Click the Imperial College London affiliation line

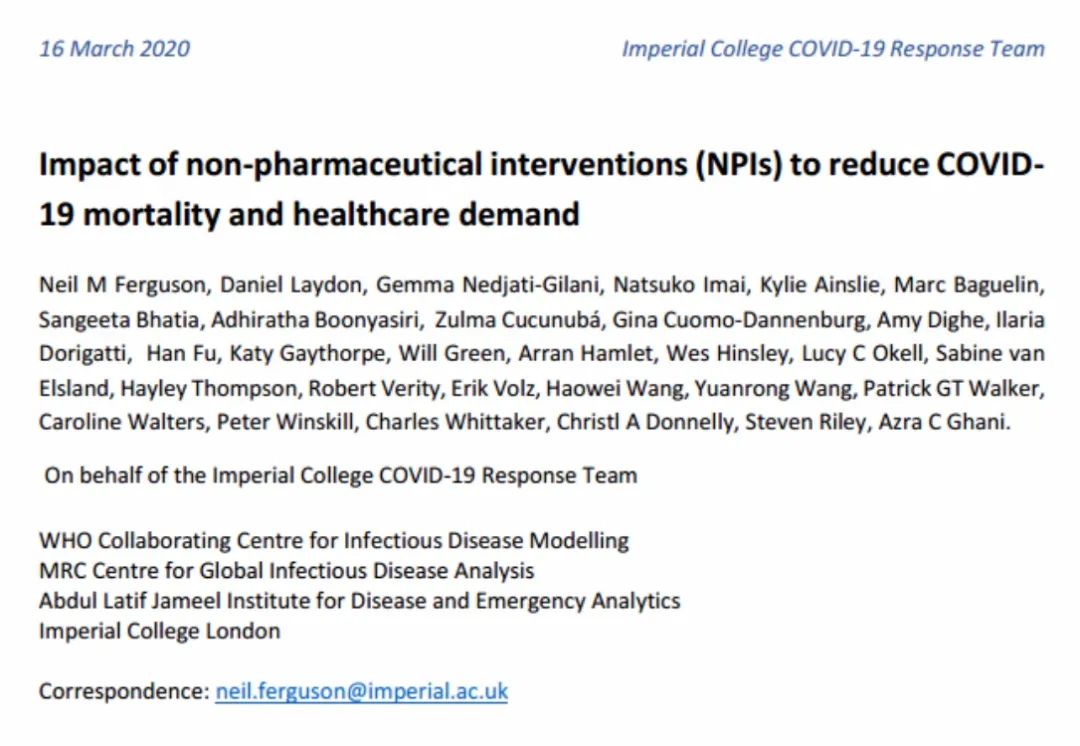(160, 631)
